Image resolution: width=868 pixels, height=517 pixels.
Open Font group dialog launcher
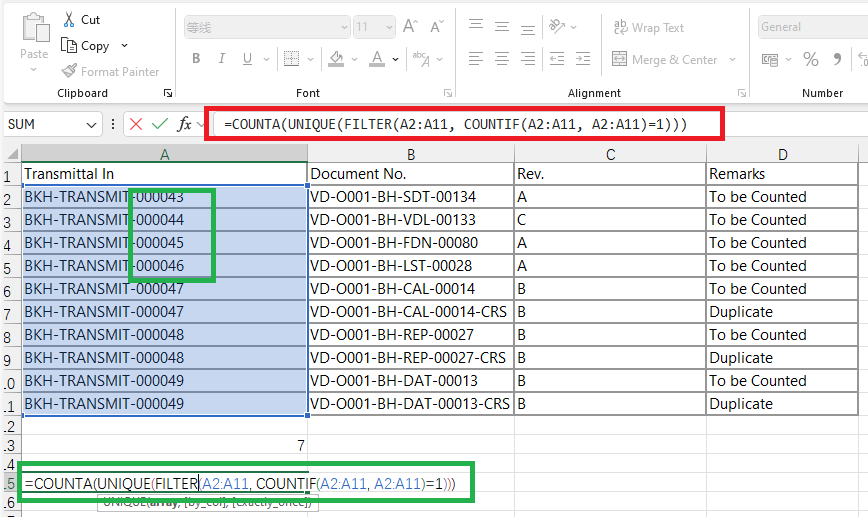tap(448, 93)
